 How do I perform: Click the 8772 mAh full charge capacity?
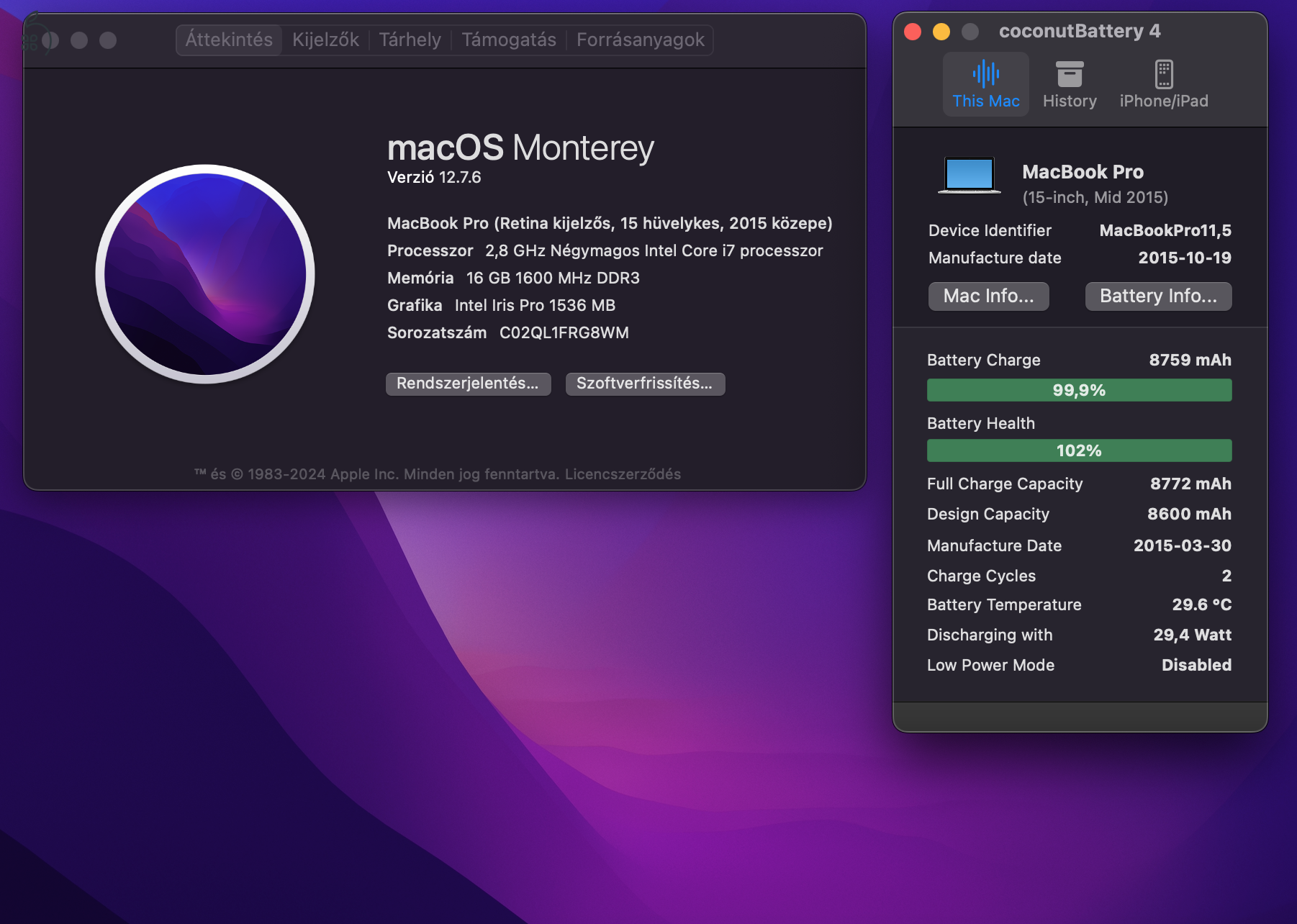pos(1190,484)
